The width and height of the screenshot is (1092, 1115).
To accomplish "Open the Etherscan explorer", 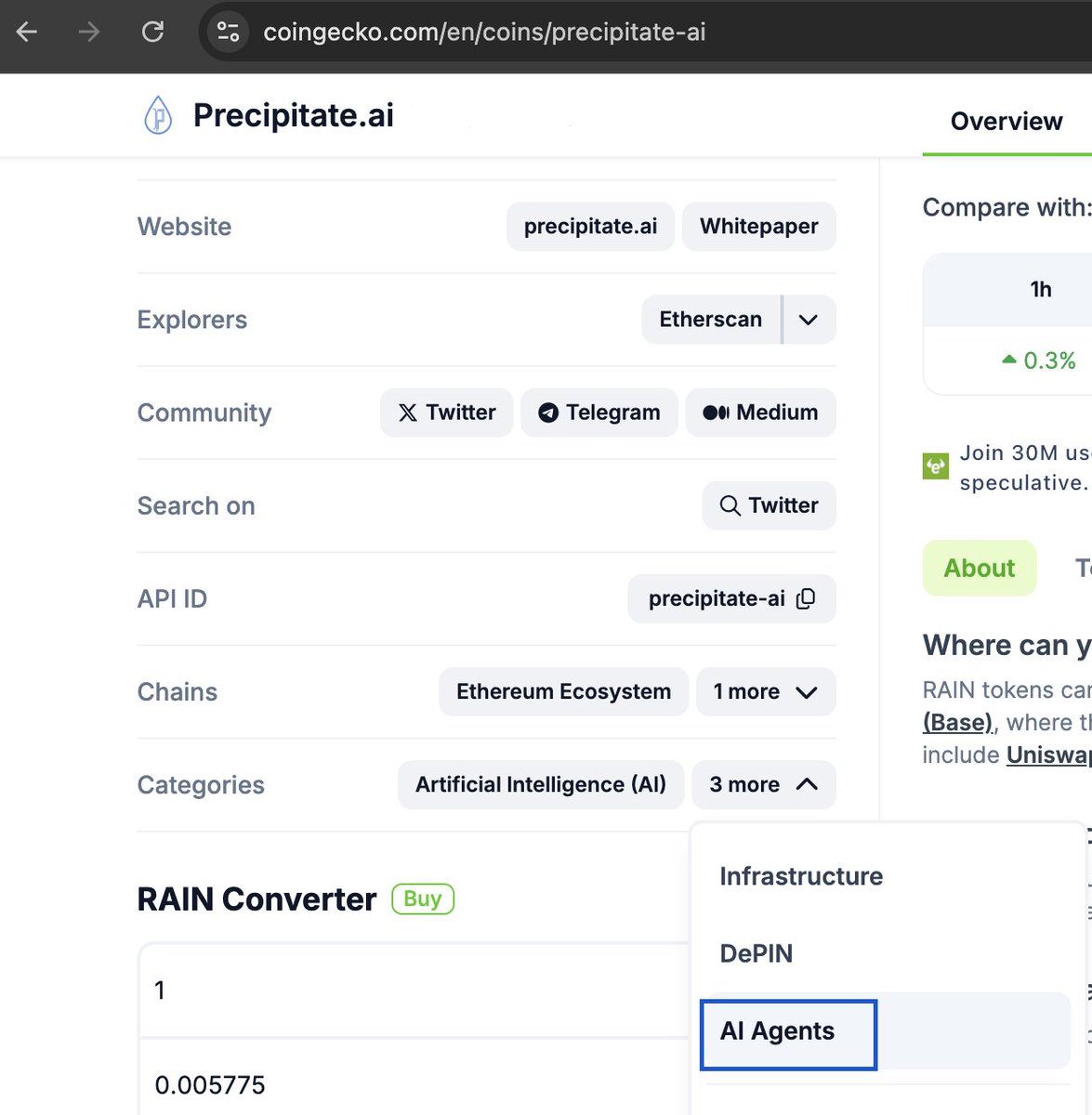I will point(710,320).
